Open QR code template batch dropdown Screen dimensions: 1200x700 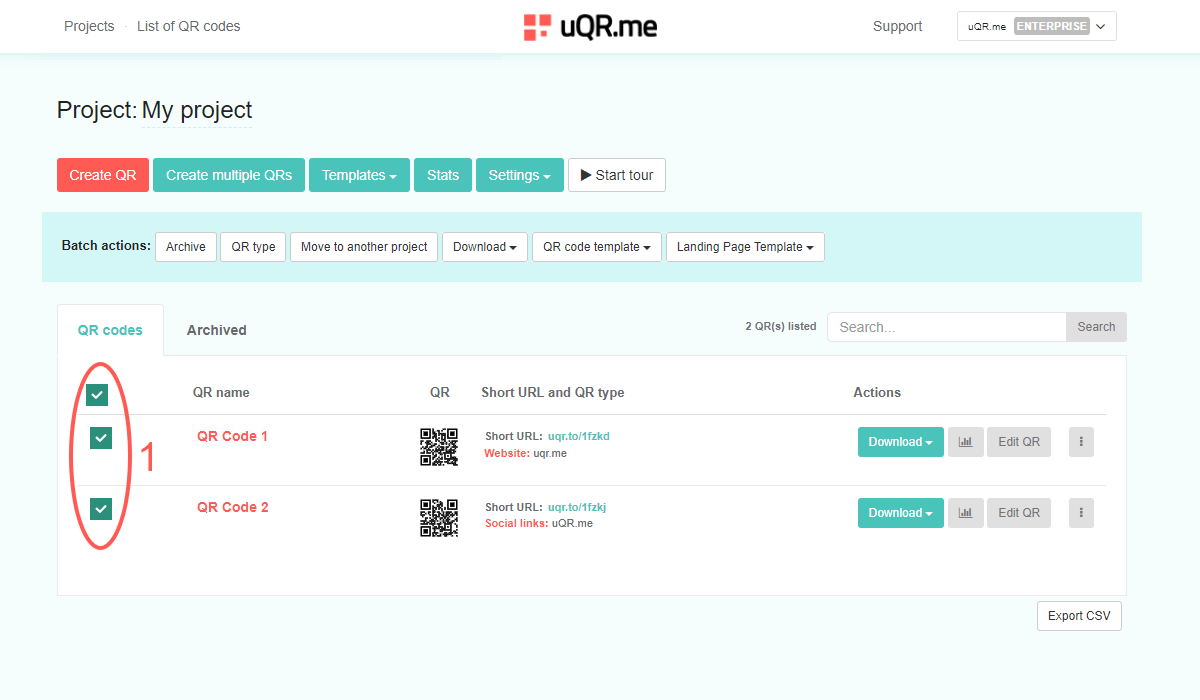tap(597, 247)
